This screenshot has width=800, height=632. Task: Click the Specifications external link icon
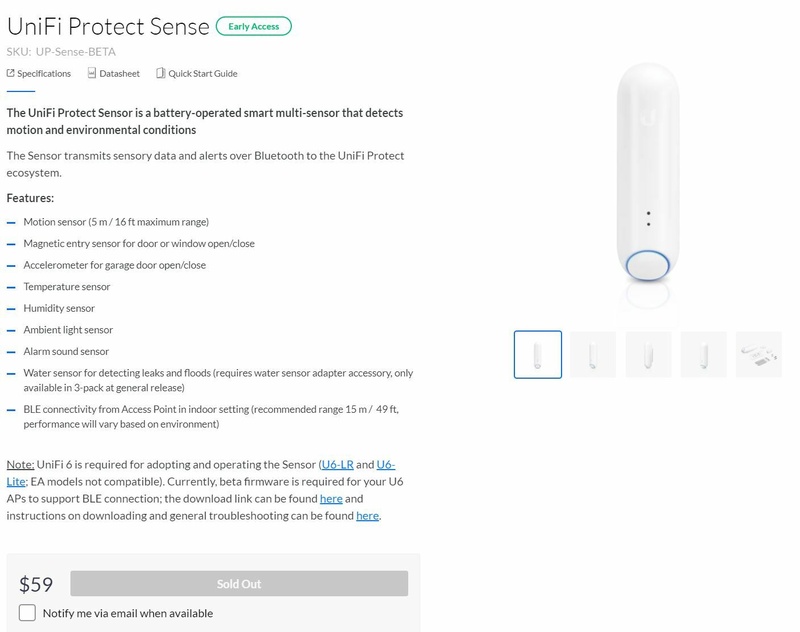(x=10, y=73)
